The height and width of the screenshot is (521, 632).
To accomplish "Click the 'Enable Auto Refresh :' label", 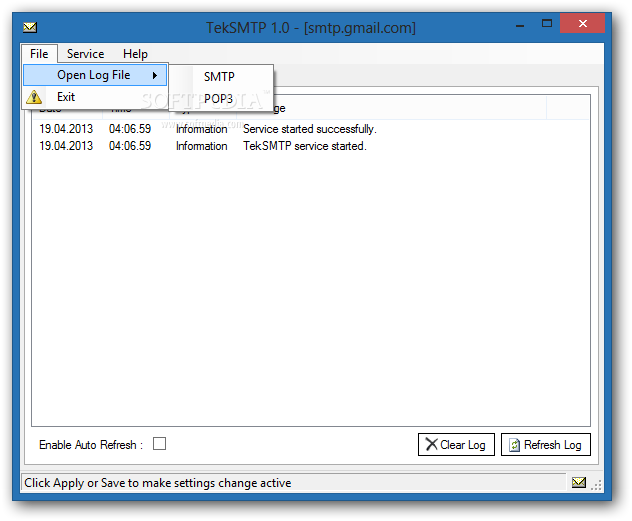I will pos(91,445).
